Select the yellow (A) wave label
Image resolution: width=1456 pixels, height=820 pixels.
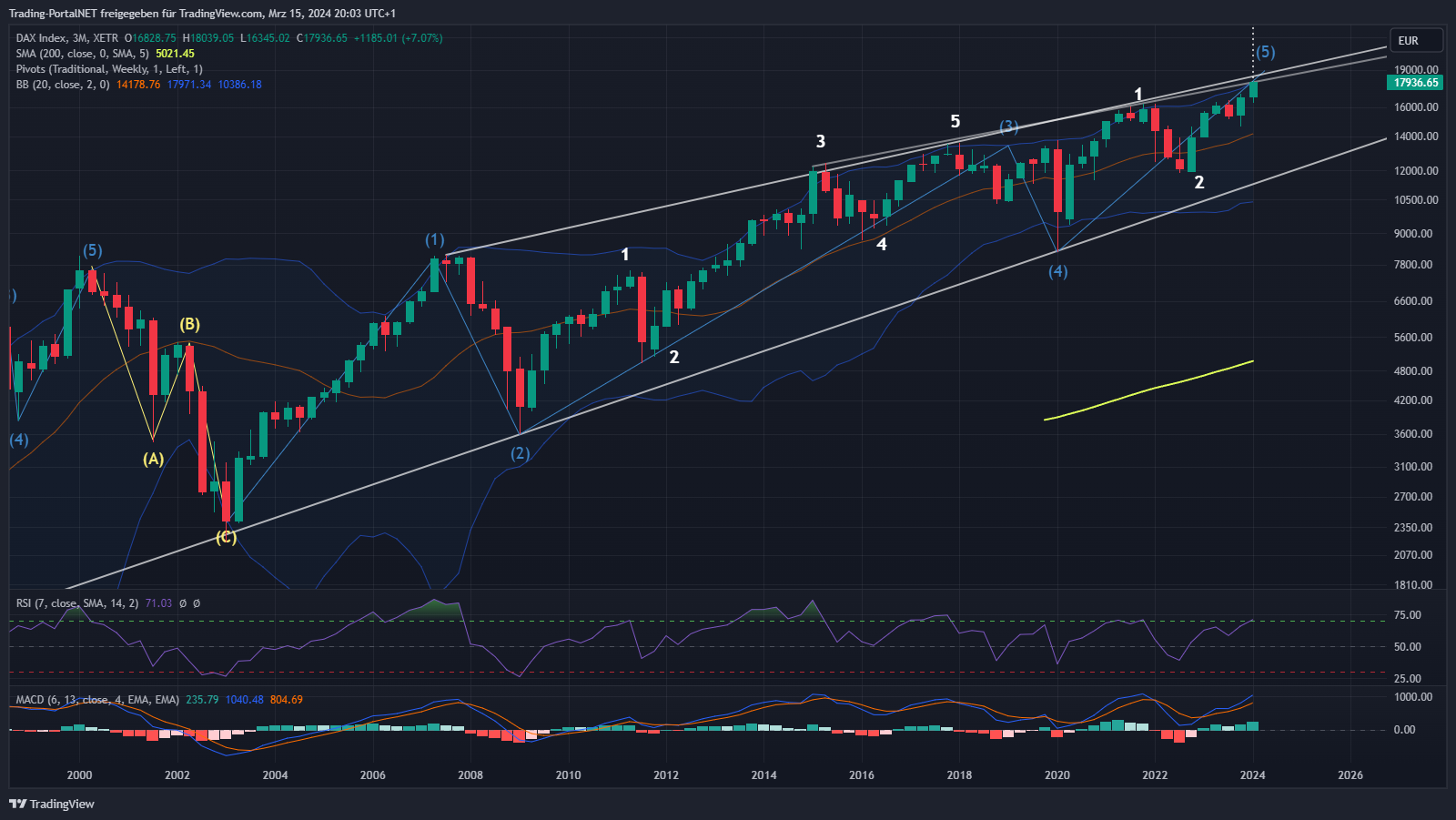pyautogui.click(x=153, y=459)
